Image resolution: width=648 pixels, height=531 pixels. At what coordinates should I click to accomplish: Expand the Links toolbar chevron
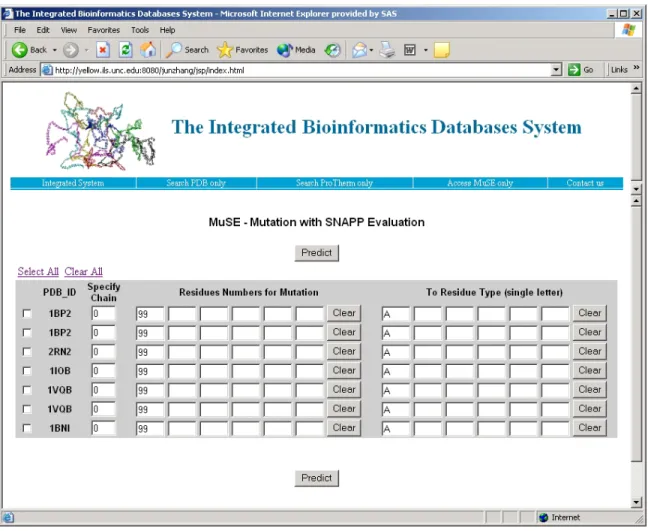[636, 67]
